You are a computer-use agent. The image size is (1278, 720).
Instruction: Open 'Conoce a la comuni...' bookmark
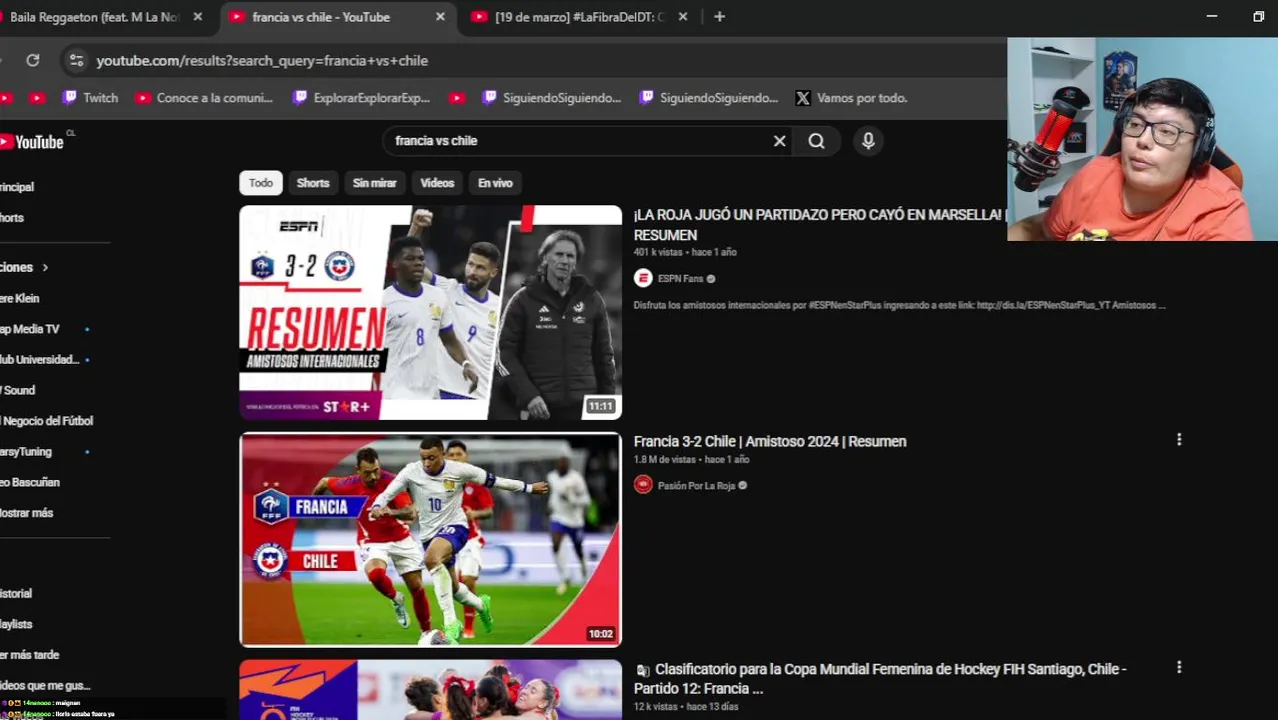(203, 98)
